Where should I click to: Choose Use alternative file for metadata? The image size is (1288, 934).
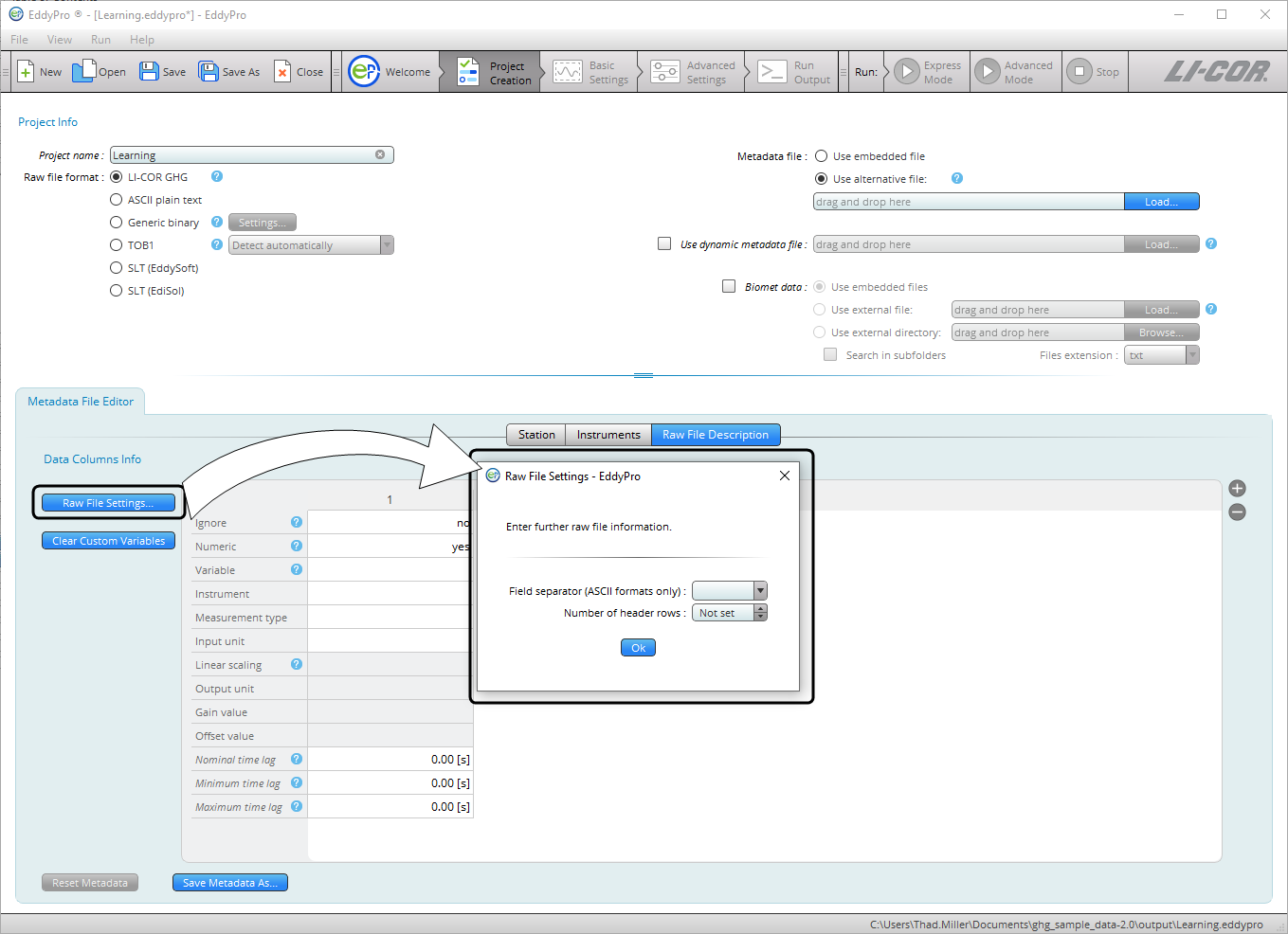tap(822, 179)
